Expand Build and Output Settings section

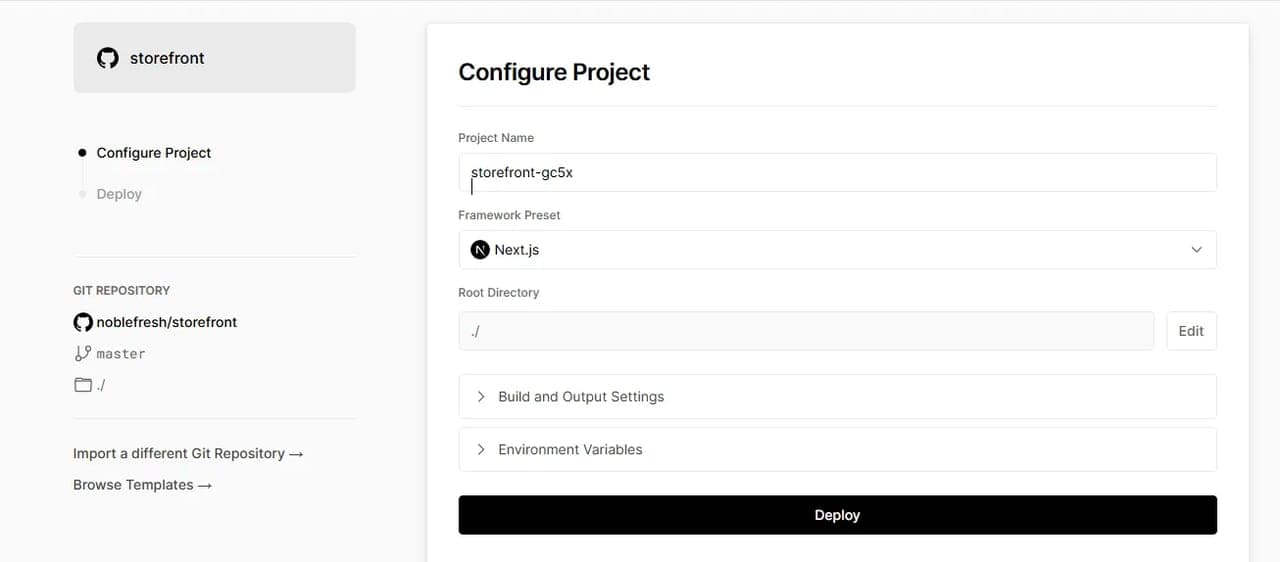[x=837, y=396]
